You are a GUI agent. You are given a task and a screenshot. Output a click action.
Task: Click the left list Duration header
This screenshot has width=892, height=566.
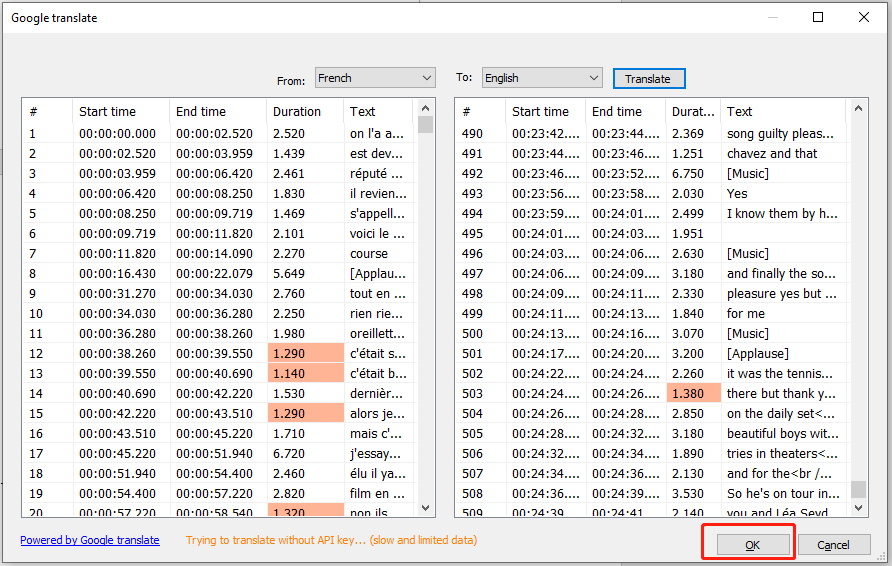coord(305,111)
